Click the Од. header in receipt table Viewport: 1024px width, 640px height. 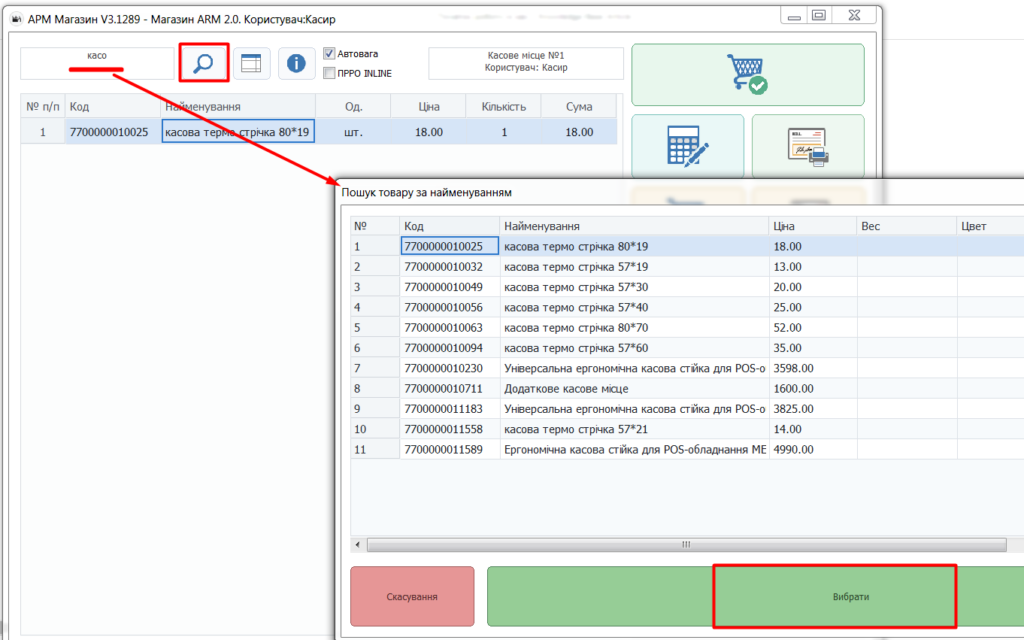click(x=353, y=106)
